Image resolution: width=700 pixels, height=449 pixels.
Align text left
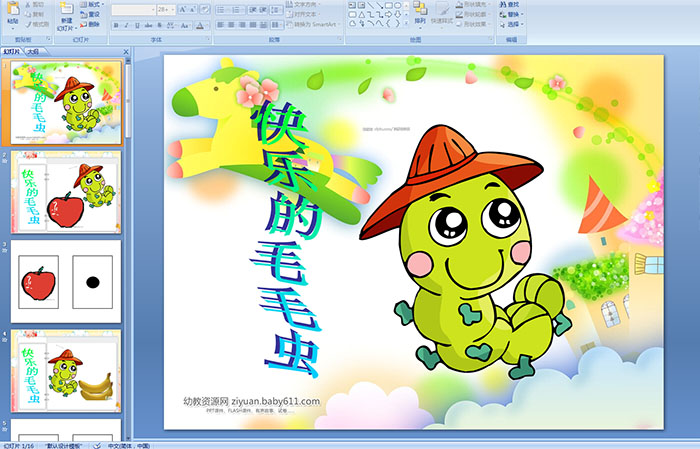pos(221,25)
